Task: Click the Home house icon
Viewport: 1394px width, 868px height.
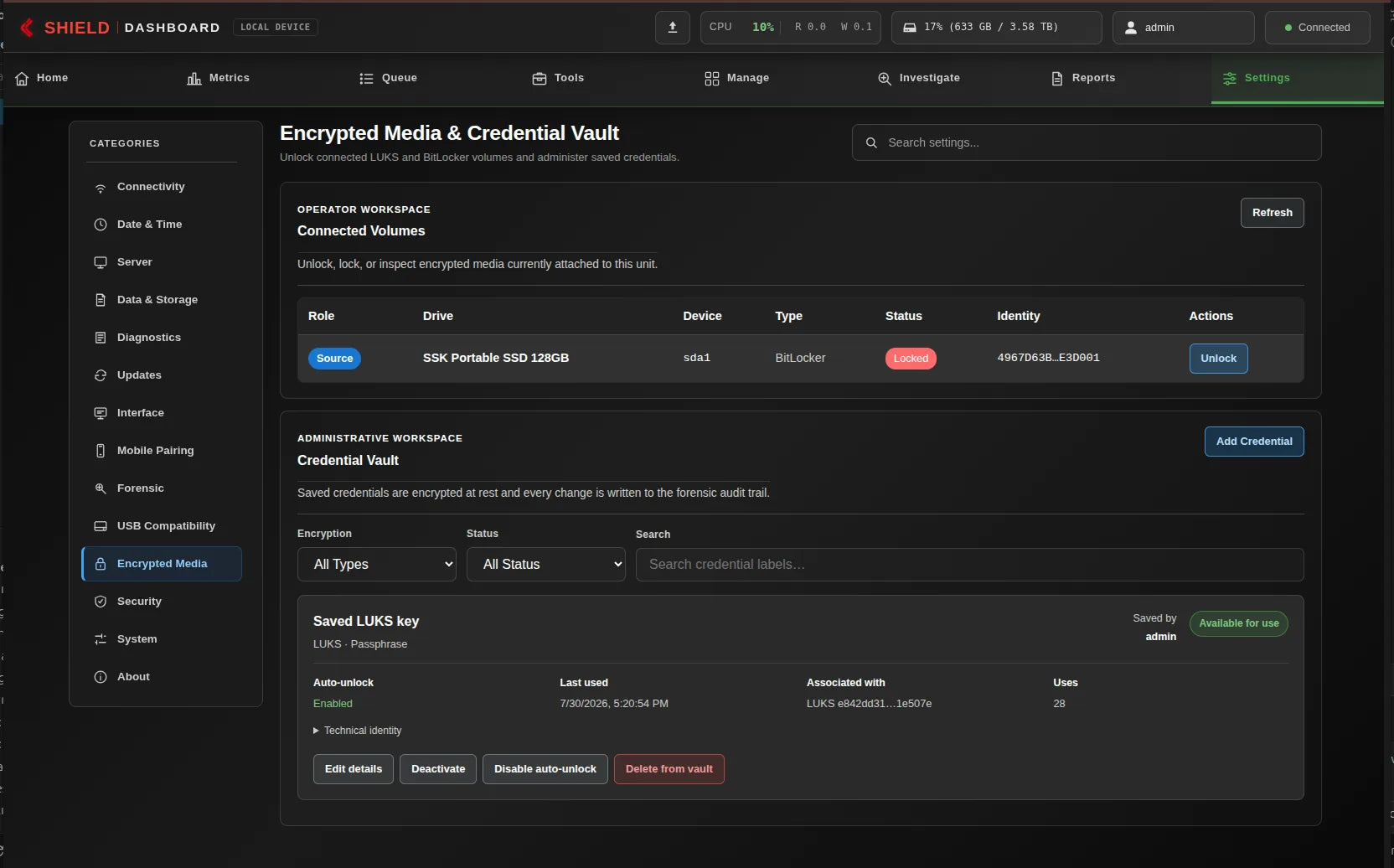Action: click(x=22, y=78)
